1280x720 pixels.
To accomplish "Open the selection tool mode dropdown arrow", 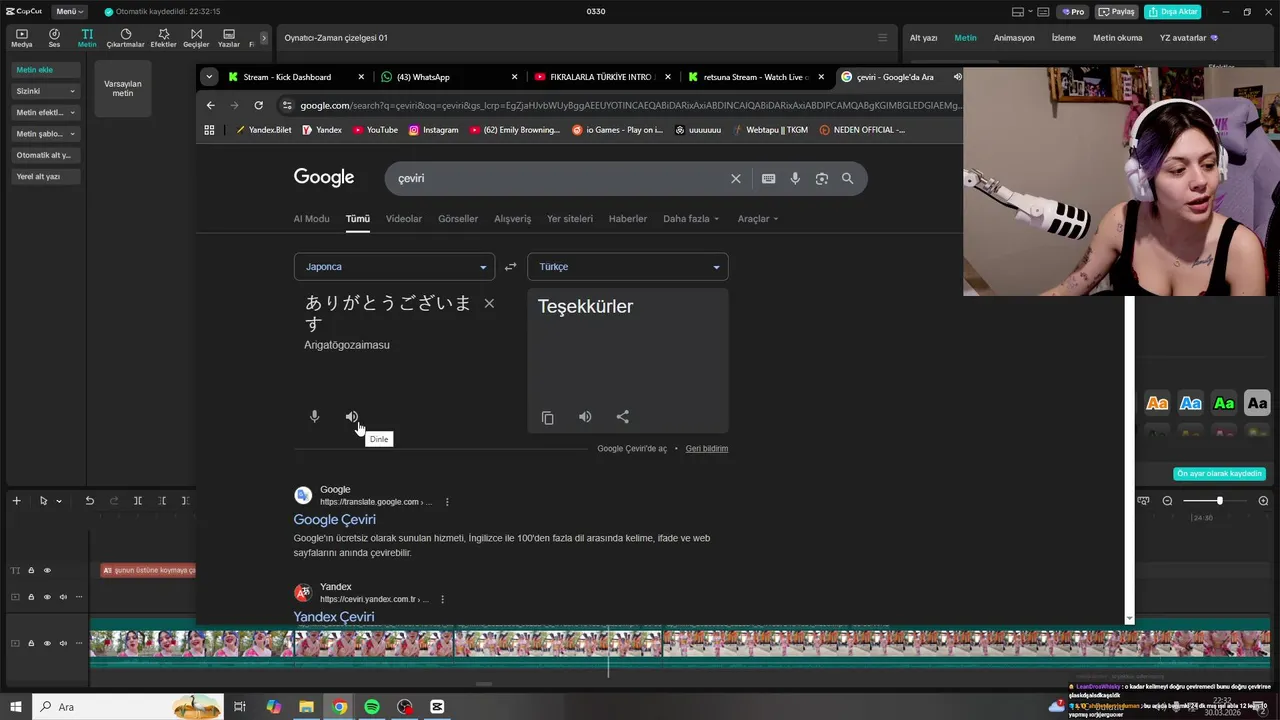I will (x=59, y=501).
